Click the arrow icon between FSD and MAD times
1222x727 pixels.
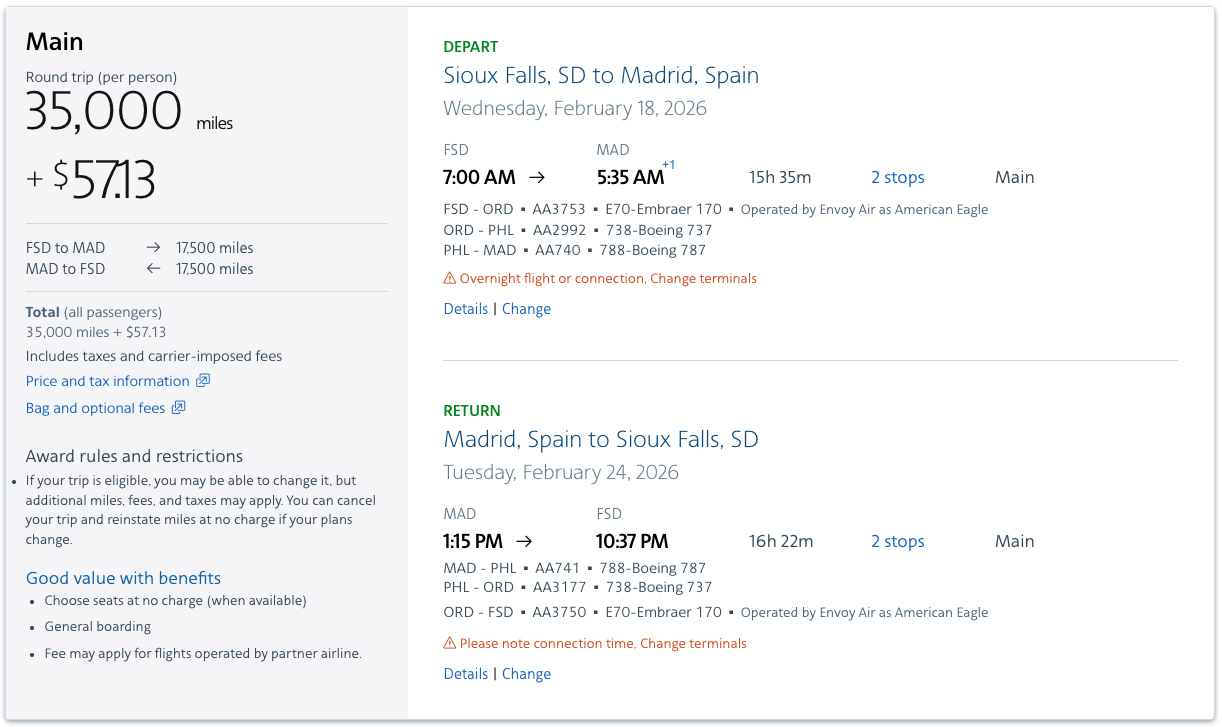(536, 176)
